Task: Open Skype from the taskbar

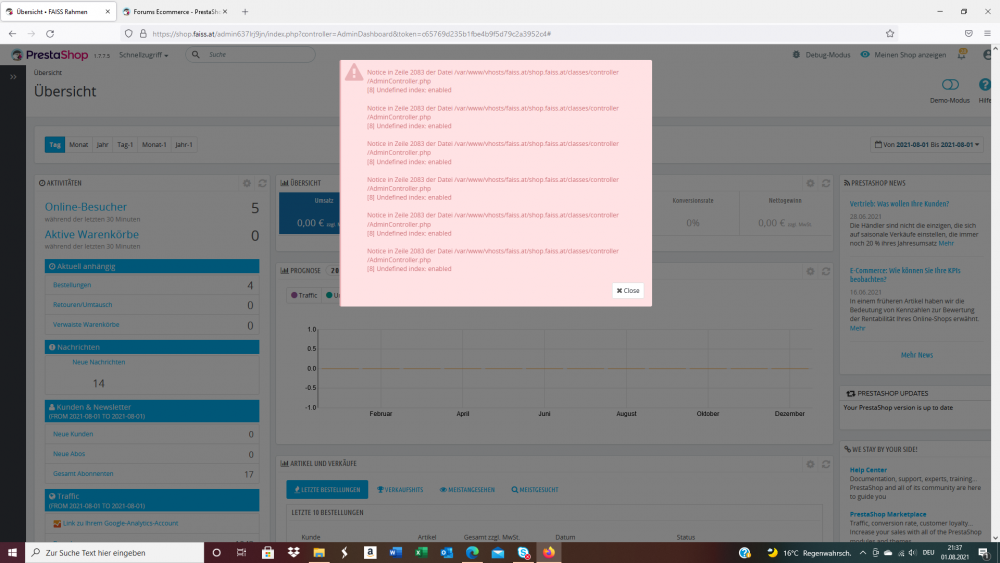Action: 524,553
